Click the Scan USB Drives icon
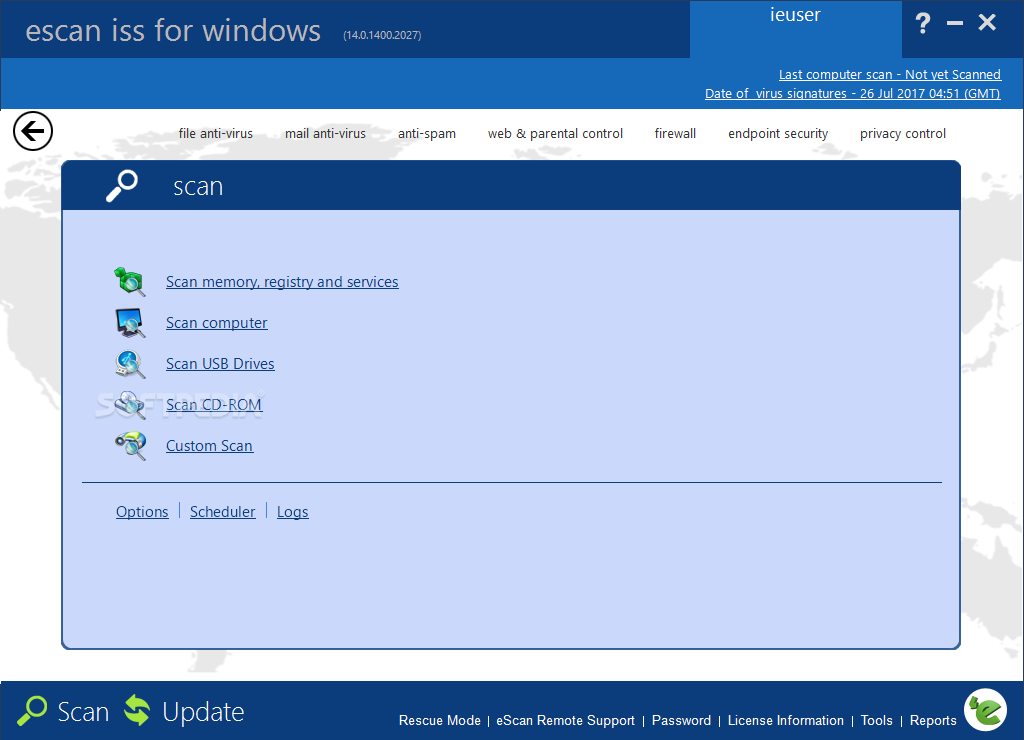The image size is (1024, 740). pyautogui.click(x=129, y=364)
